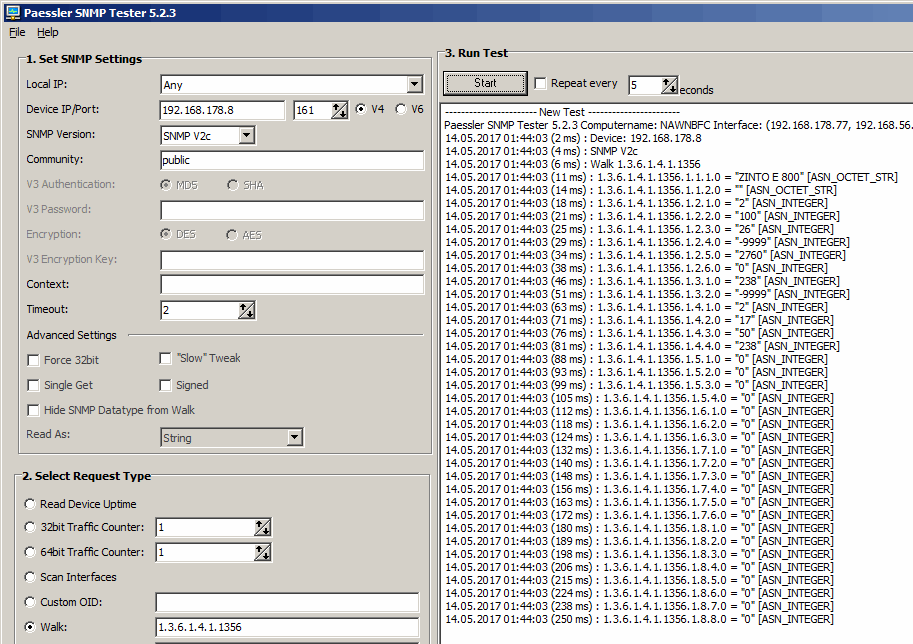Open the Read As dropdown

point(295,437)
